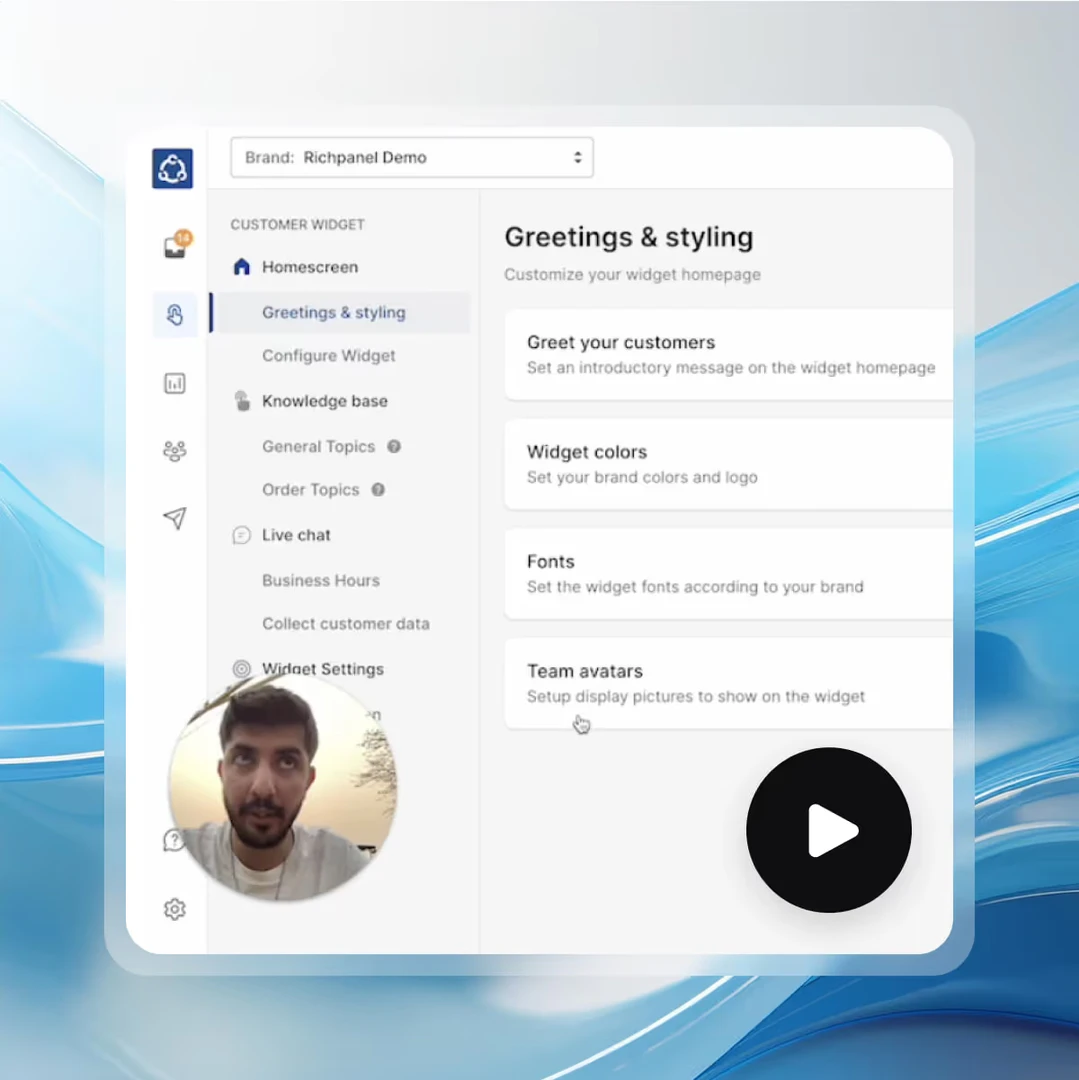Open the General Topics help tooltip
The width and height of the screenshot is (1079, 1080).
click(x=393, y=447)
